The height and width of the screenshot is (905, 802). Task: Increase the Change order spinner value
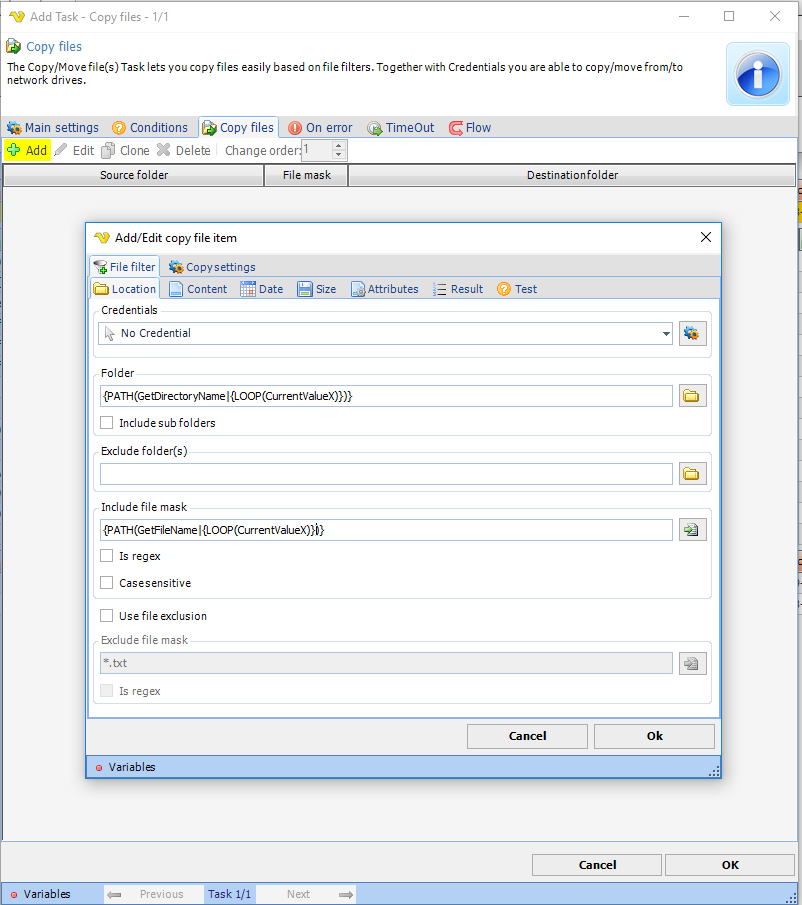(339, 146)
